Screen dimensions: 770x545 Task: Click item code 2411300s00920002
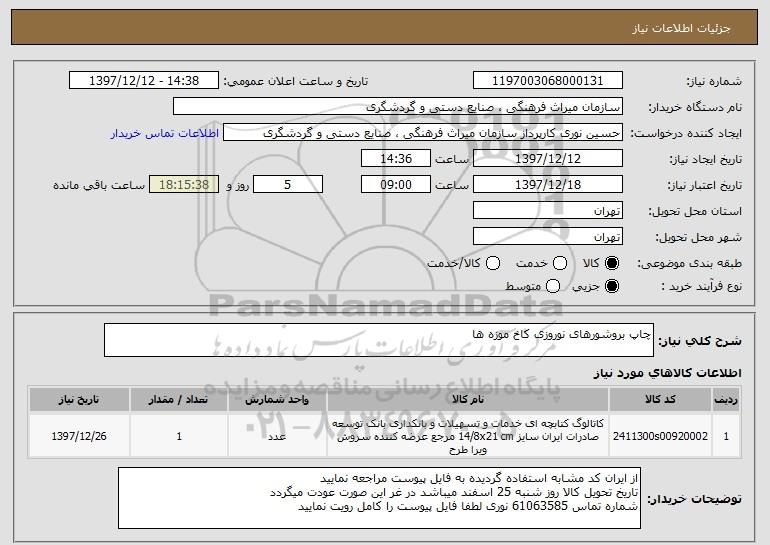pyautogui.click(x=660, y=436)
